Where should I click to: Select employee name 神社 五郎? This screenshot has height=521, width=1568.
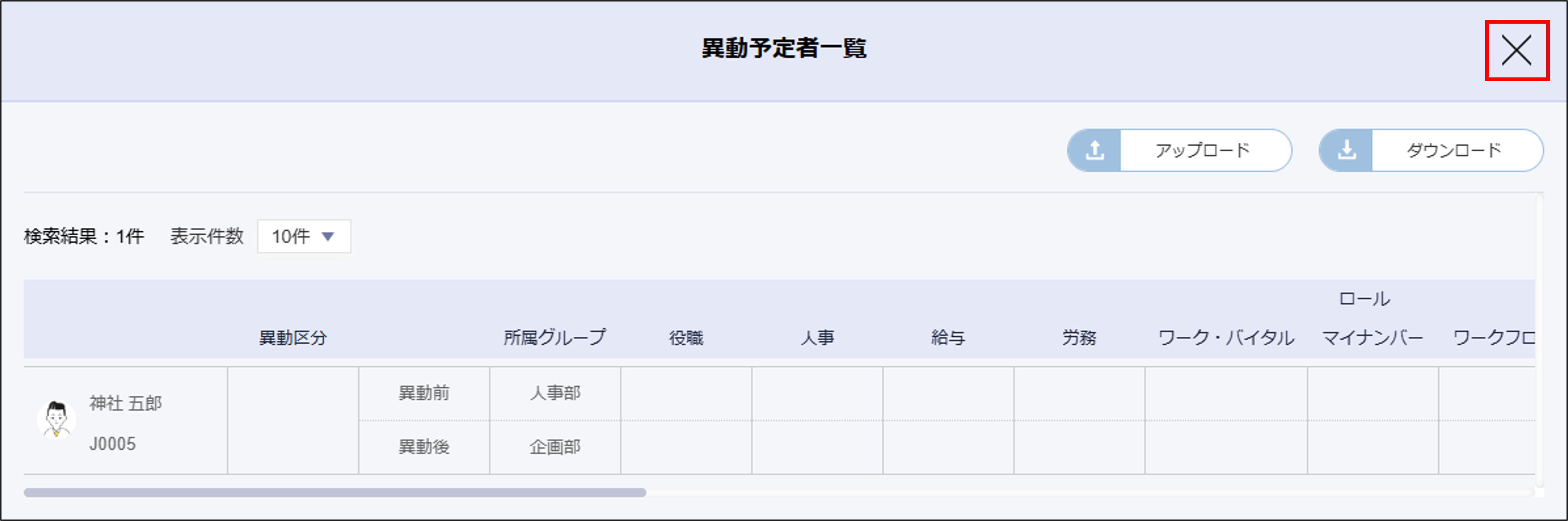point(125,403)
